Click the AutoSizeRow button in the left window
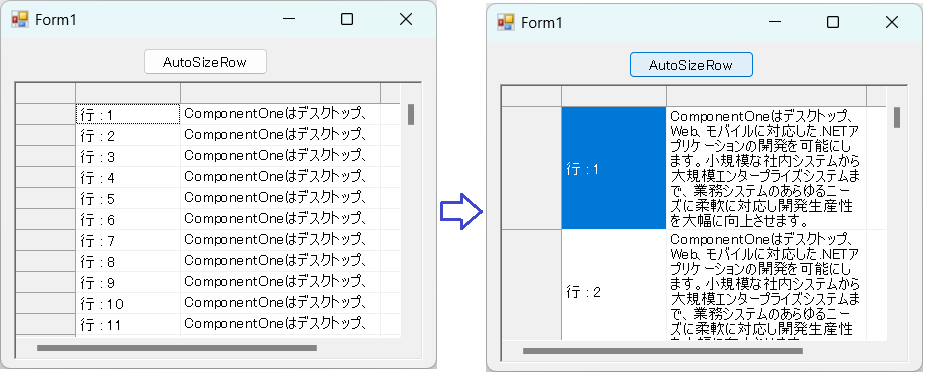925x374 pixels. [x=205, y=62]
